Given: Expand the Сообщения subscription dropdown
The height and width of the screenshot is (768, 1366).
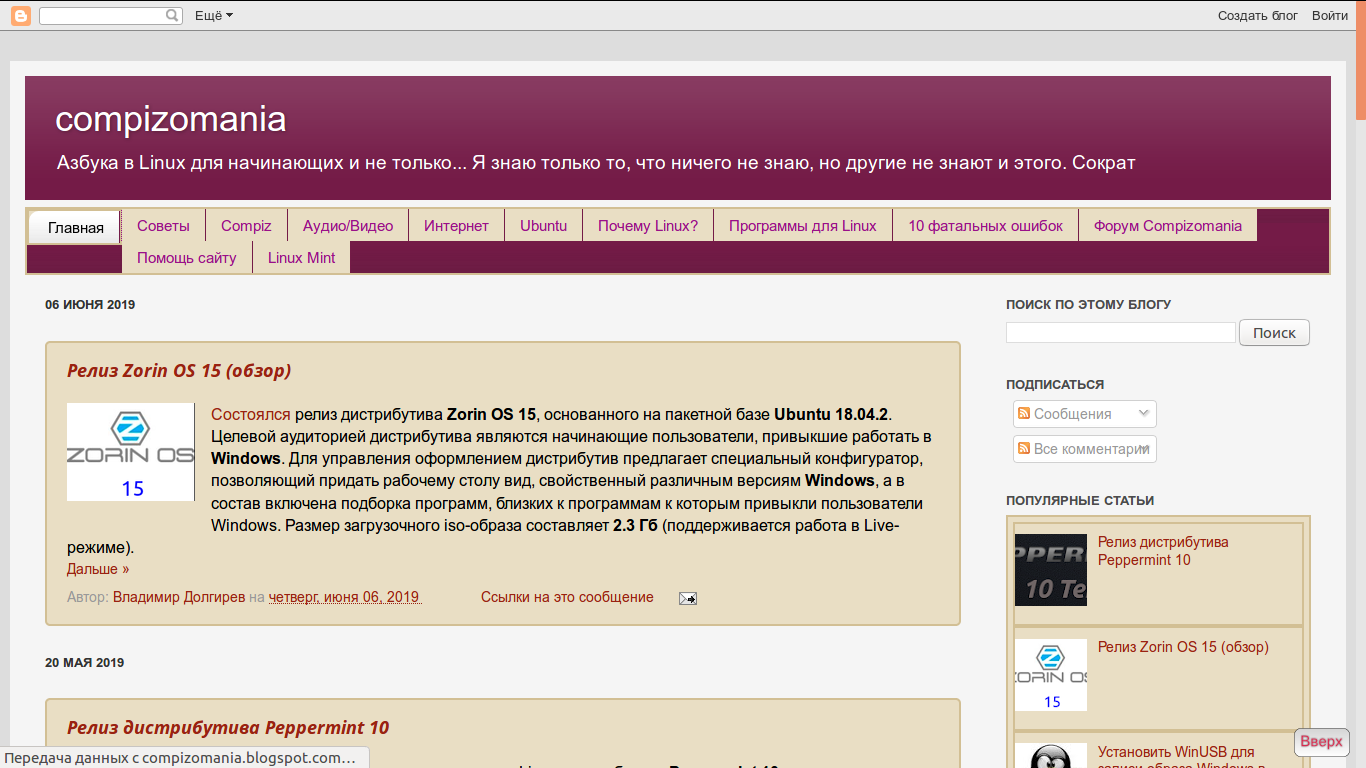Looking at the screenshot, I should [1144, 413].
